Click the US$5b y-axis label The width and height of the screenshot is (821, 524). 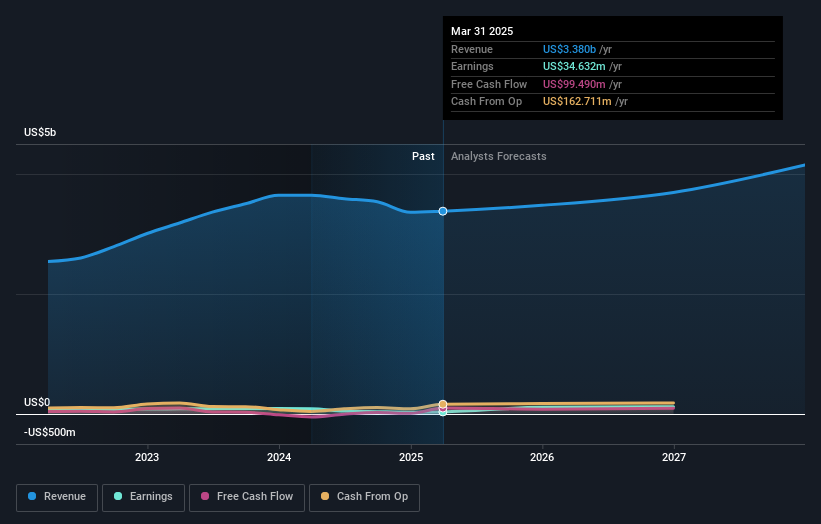point(40,132)
